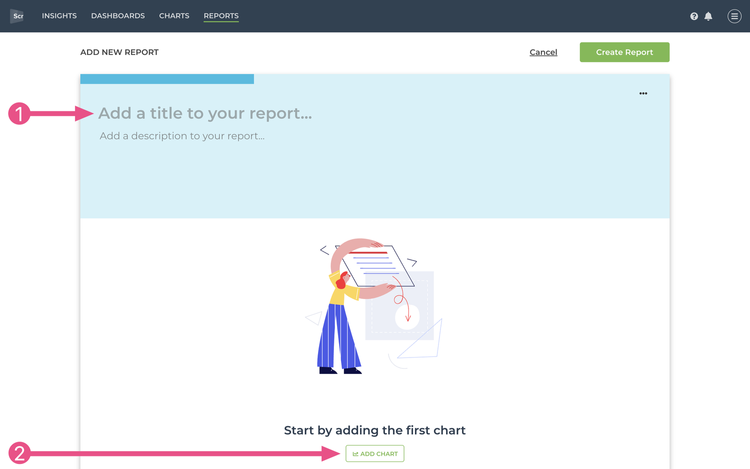This screenshot has height=469, width=750.
Task: Click the woman holding document illustration
Action: (x=374, y=306)
